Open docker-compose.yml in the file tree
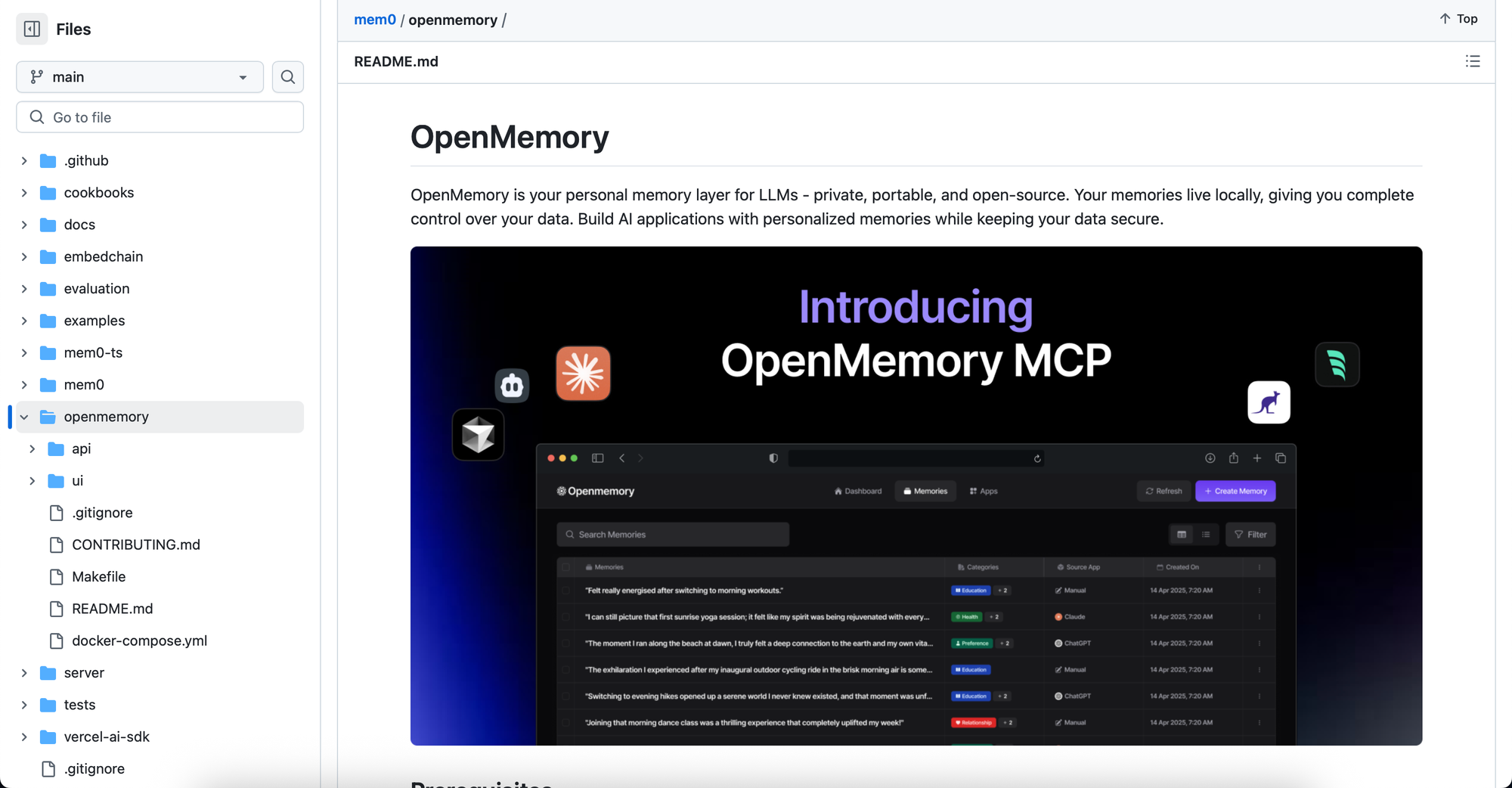Image resolution: width=1512 pixels, height=788 pixels. coord(140,641)
